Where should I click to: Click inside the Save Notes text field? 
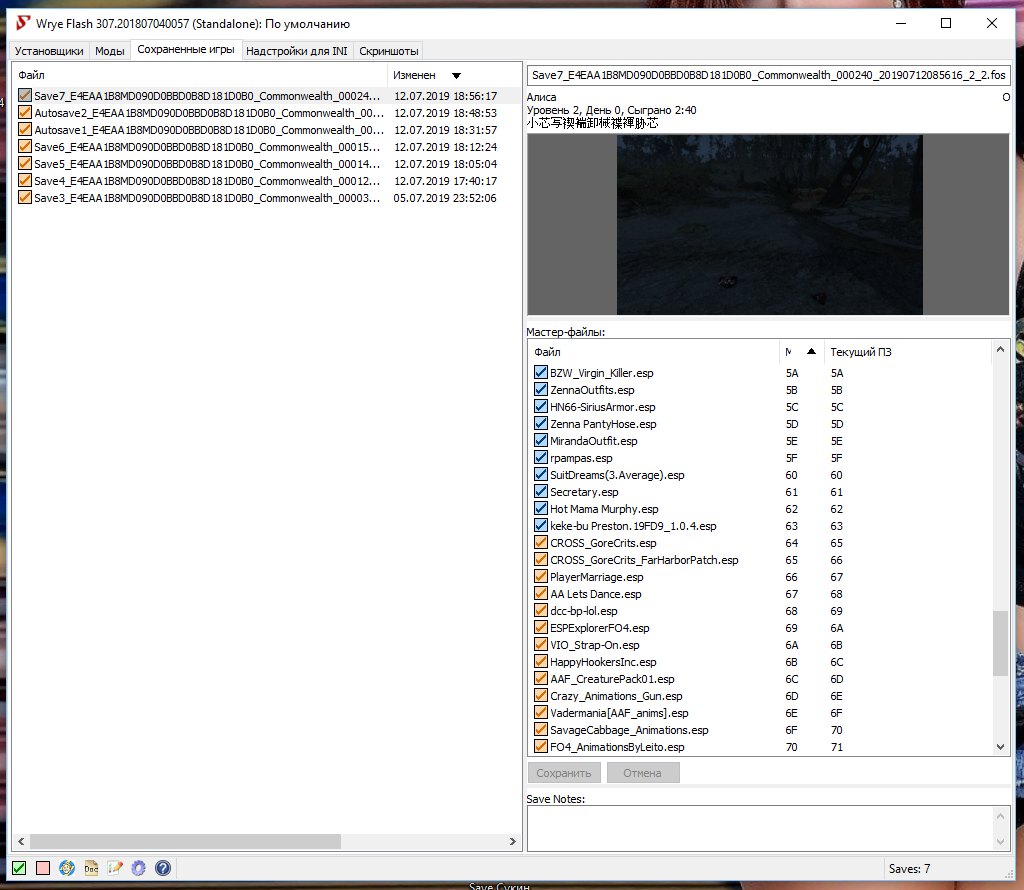click(x=760, y=828)
